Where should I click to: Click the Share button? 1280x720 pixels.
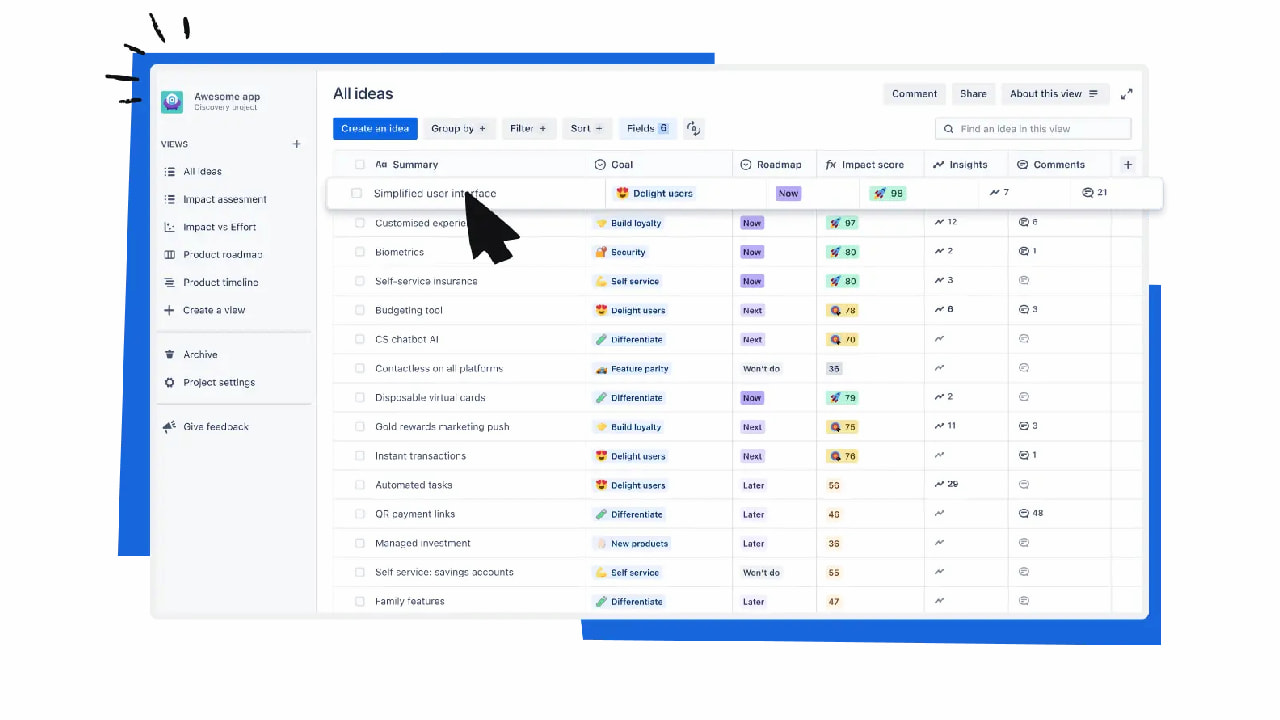click(972, 93)
